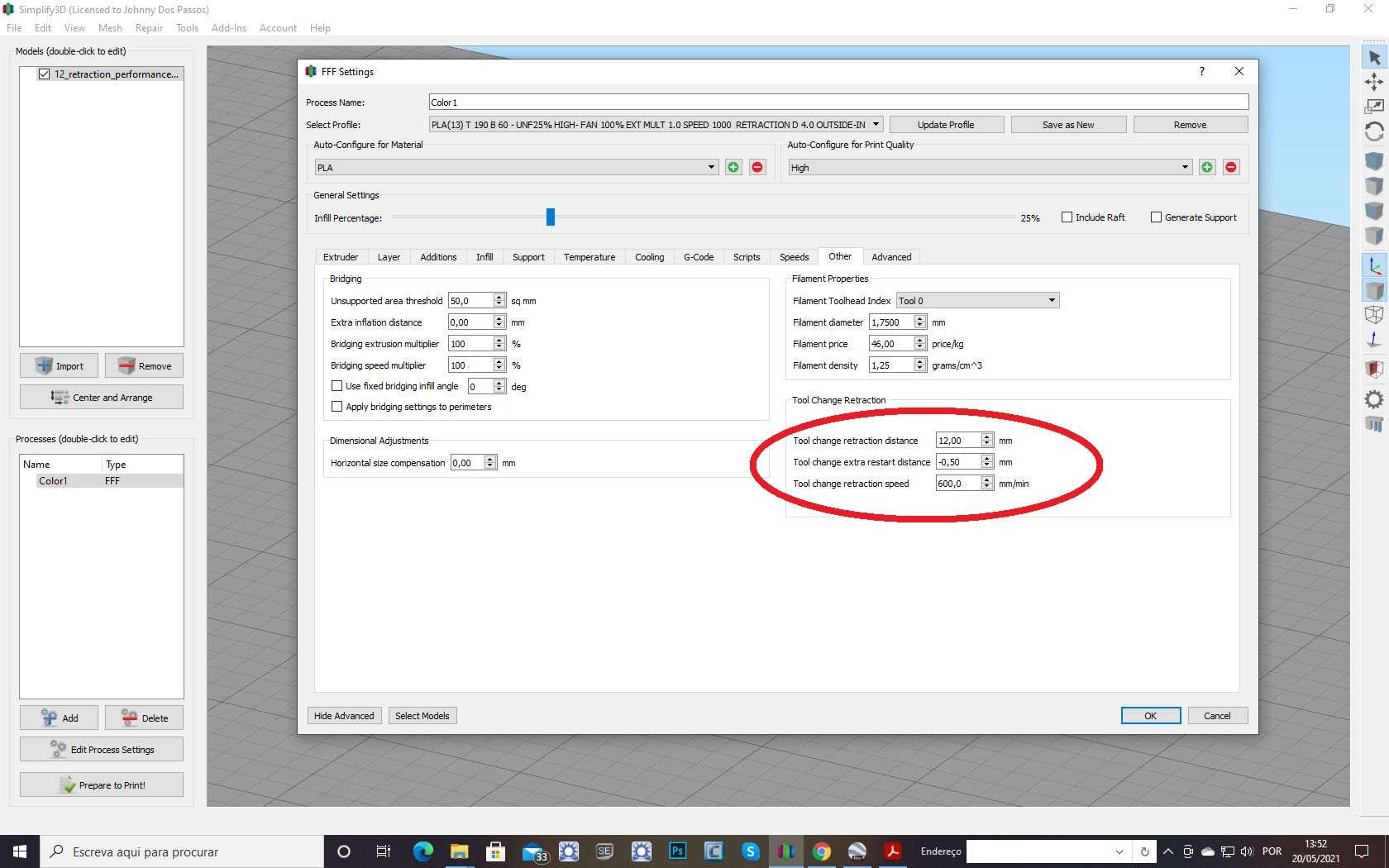Open customize support structures icon
Image resolution: width=1389 pixels, height=868 pixels.
[x=1373, y=424]
